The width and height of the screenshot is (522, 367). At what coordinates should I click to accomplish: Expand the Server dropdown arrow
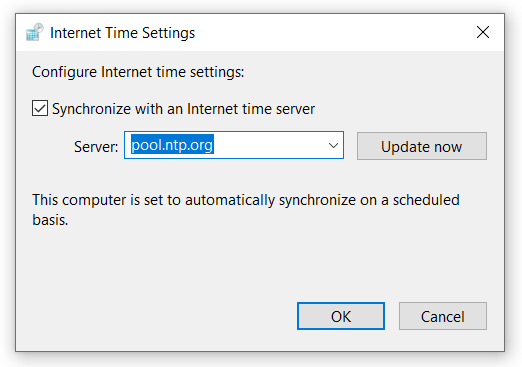pyautogui.click(x=333, y=145)
